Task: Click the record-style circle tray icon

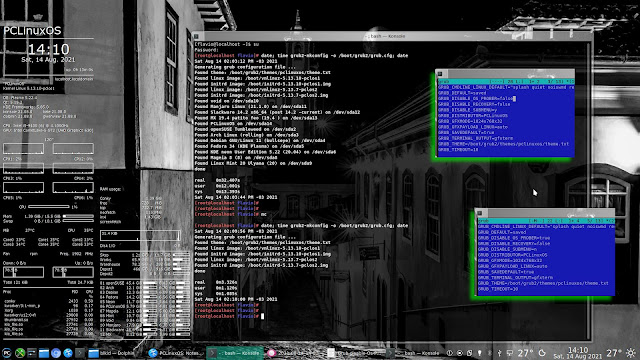Action: point(460,353)
